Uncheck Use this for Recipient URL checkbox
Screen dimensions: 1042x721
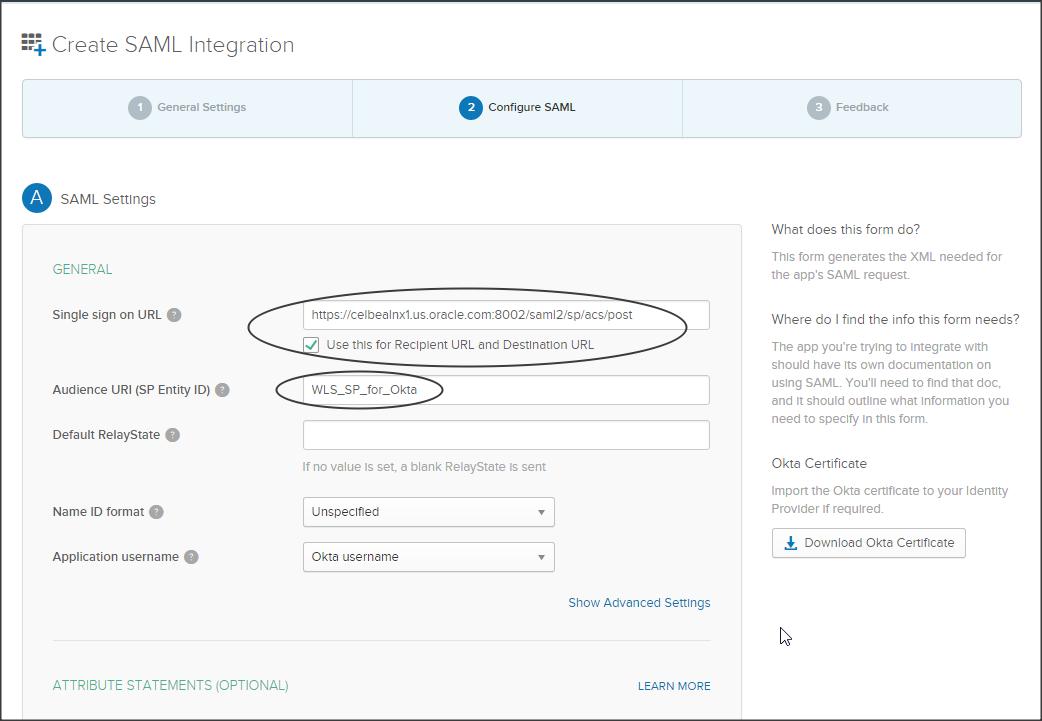click(311, 344)
